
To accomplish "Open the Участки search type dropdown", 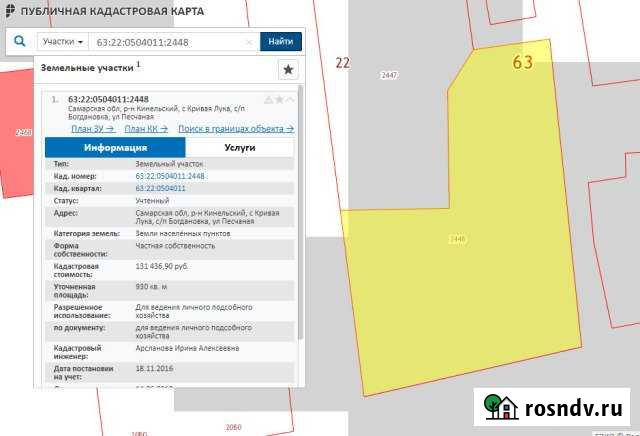I will point(62,42).
